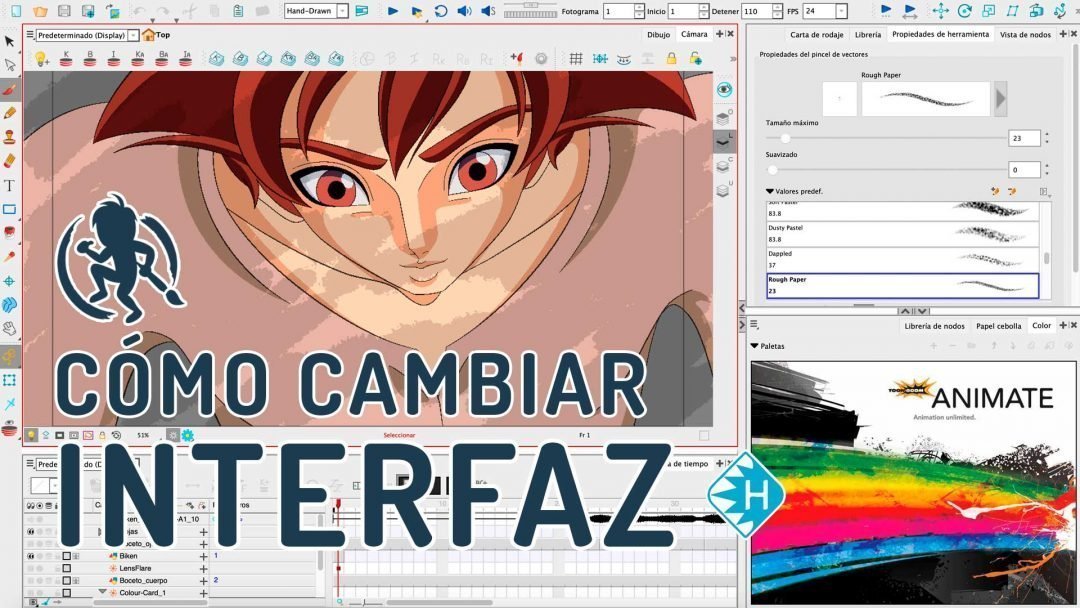The height and width of the screenshot is (608, 1080).
Task: Show the grid in Camera view toolbar
Action: 576,59
